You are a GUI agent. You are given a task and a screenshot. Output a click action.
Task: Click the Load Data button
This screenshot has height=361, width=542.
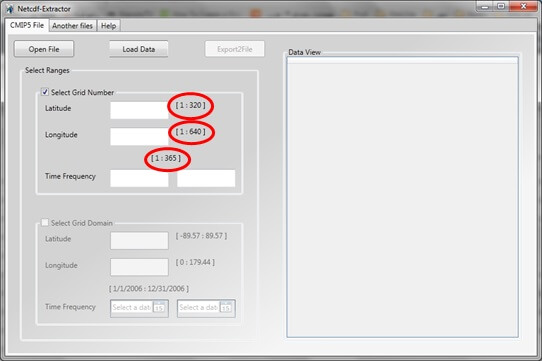[139, 49]
